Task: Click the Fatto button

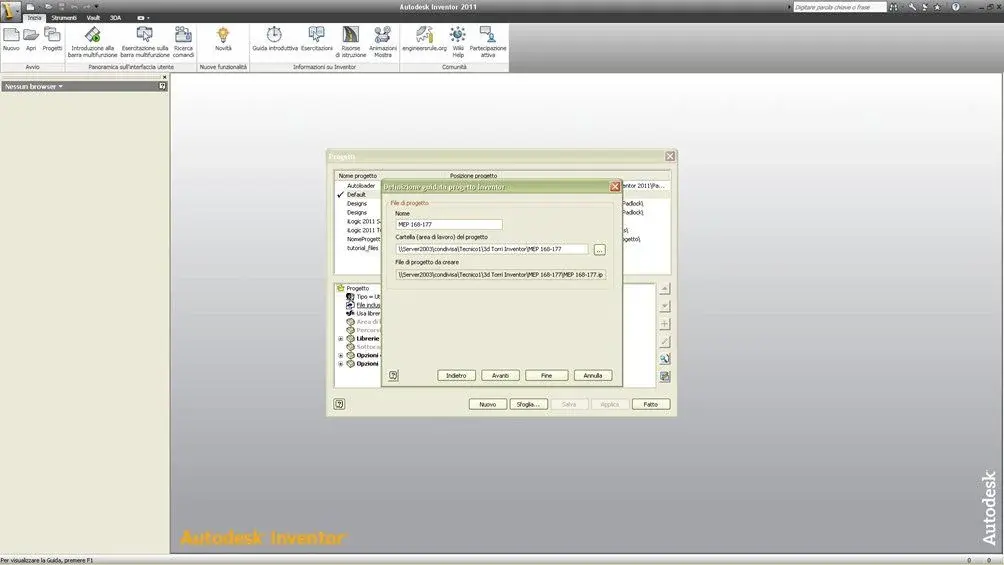Action: pos(651,404)
